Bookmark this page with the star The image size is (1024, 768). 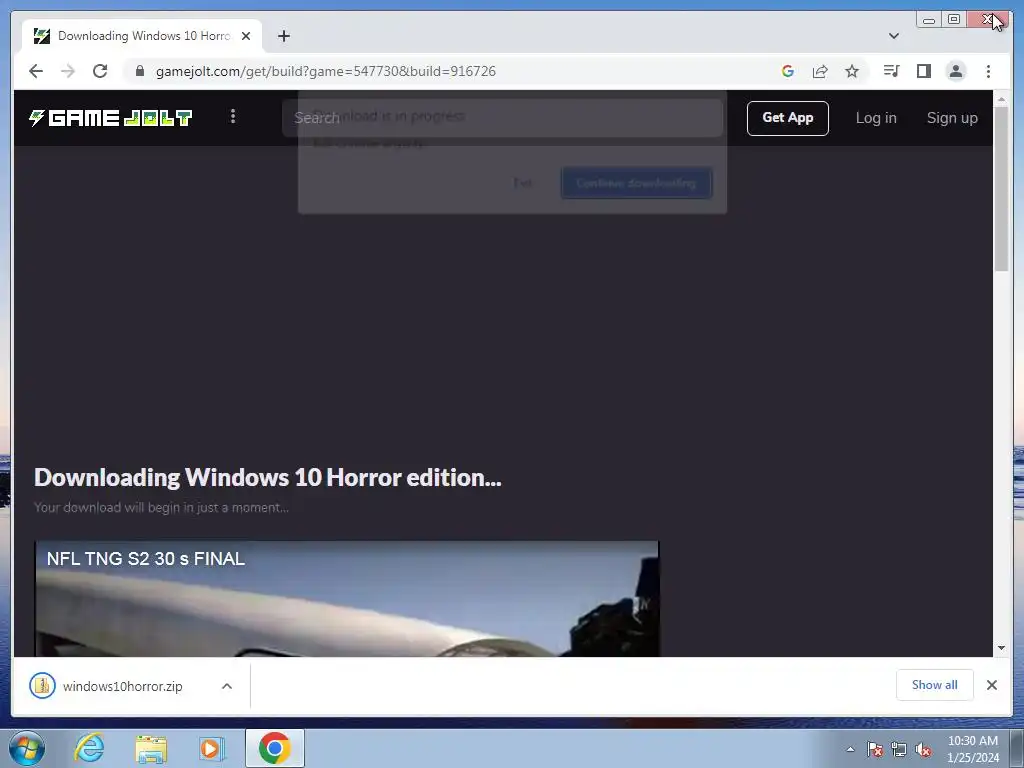852,71
